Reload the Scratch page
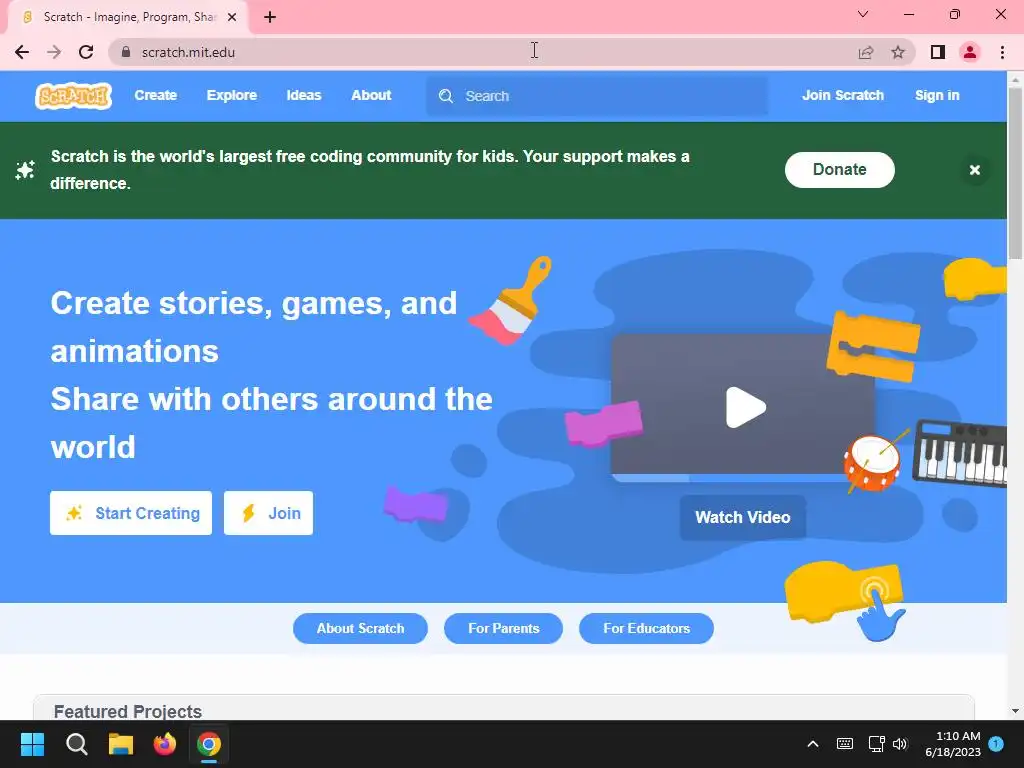This screenshot has width=1024, height=768. click(x=86, y=52)
